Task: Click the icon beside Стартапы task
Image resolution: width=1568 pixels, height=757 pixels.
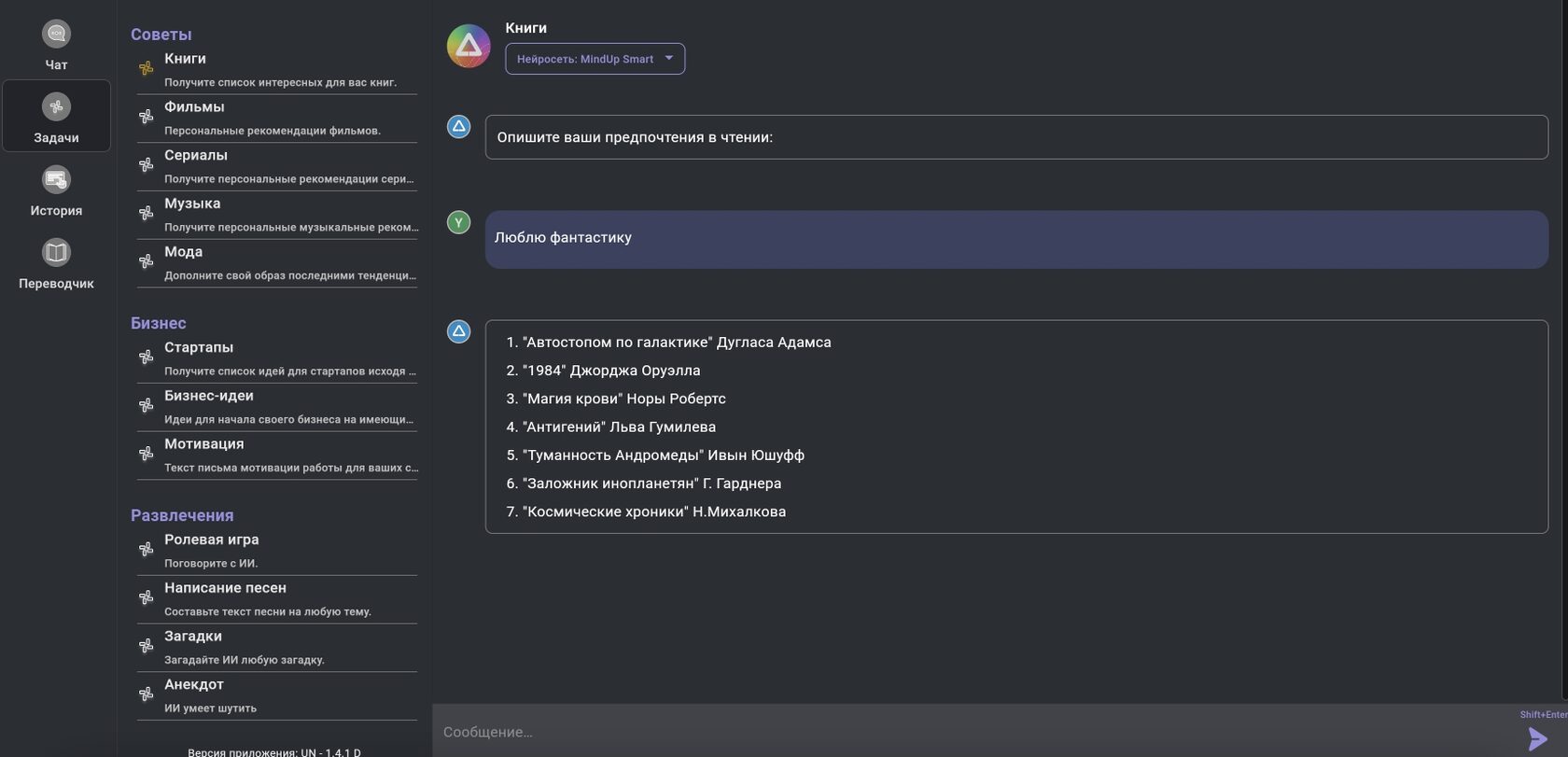Action: [147, 357]
